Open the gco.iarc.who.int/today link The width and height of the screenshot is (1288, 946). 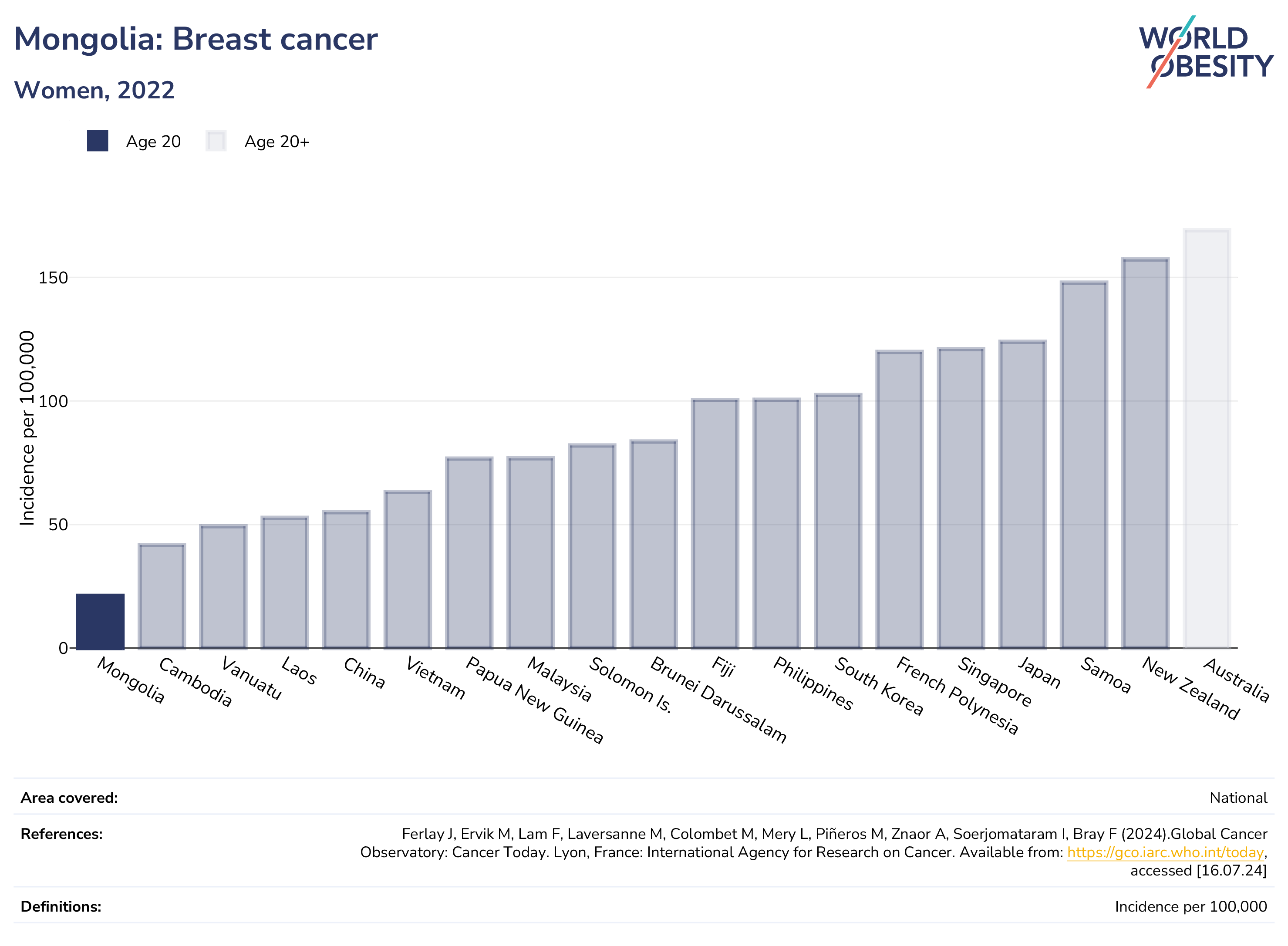pos(1165,852)
